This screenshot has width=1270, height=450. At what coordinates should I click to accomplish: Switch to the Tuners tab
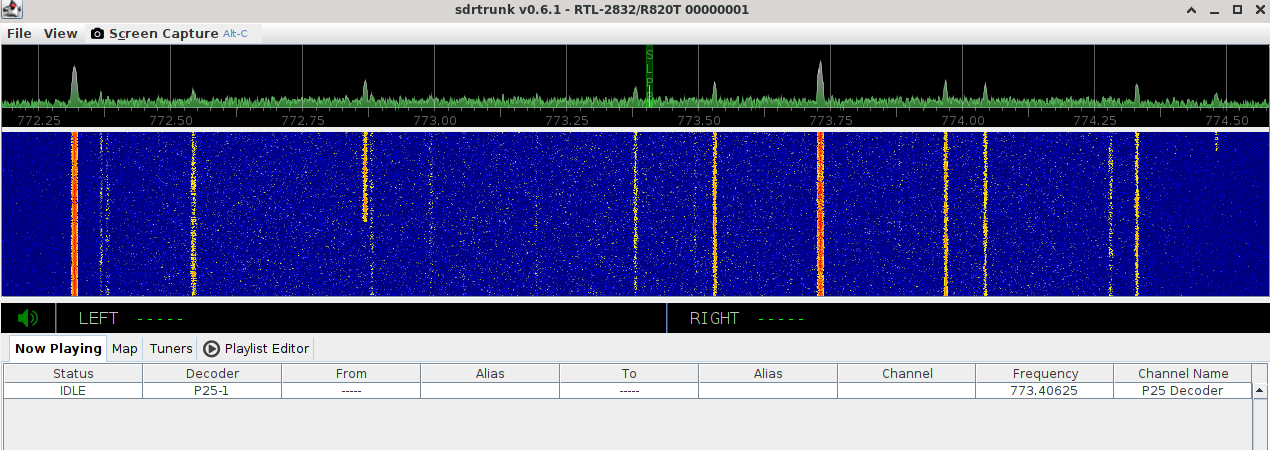[171, 348]
